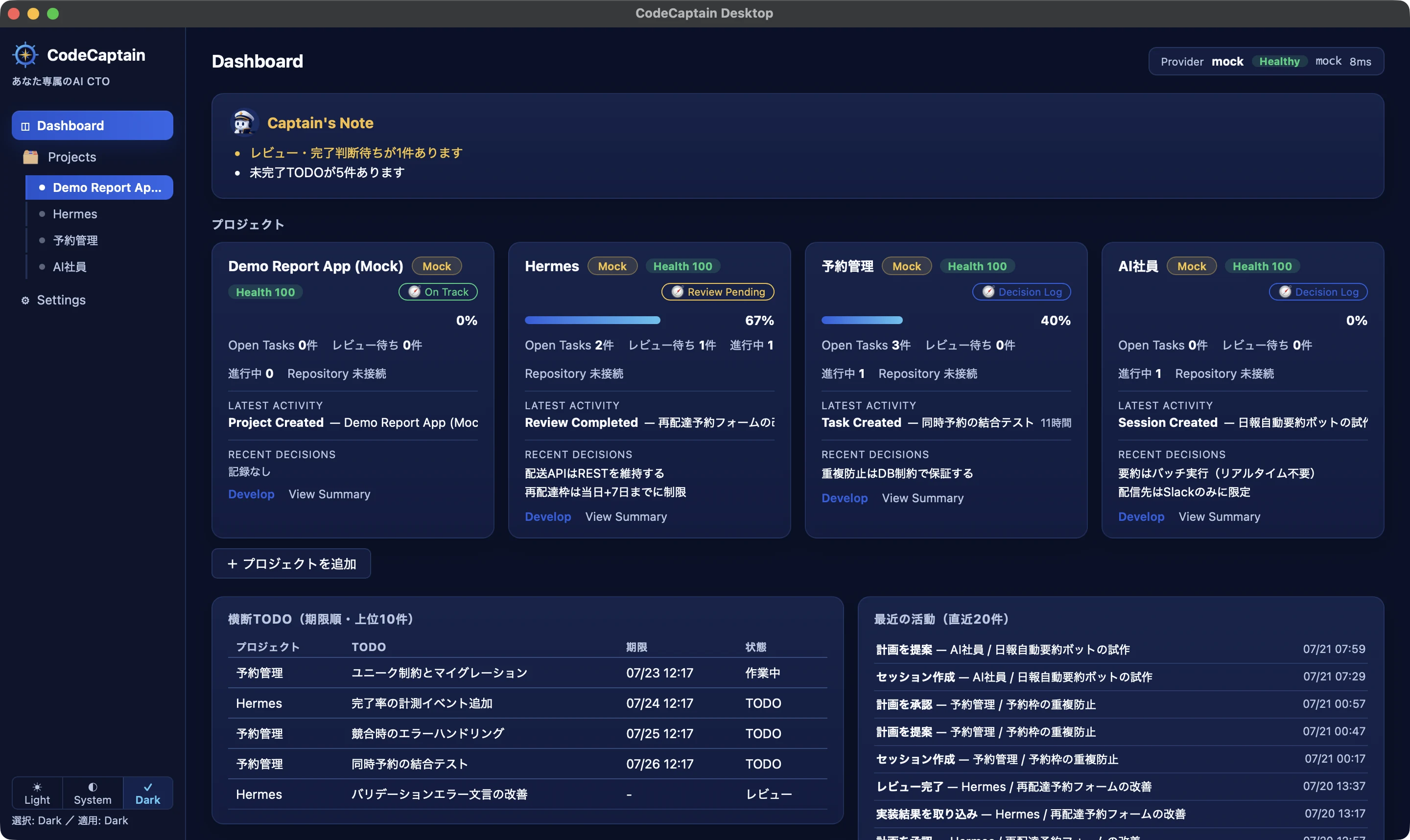The height and width of the screenshot is (840, 1410).
Task: Click 予約管理 40% progress bar
Action: 862,320
